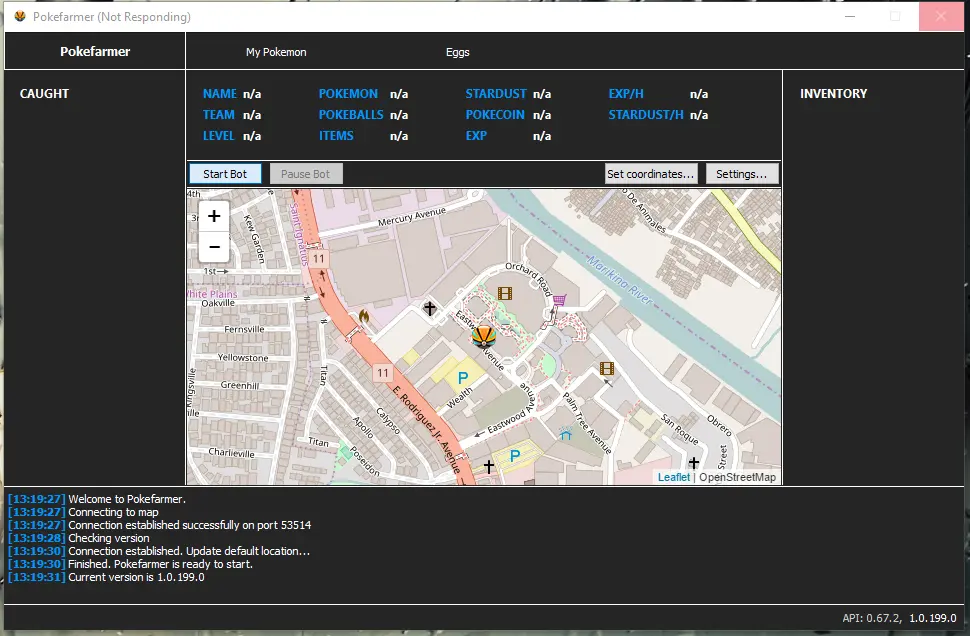Click the 'Pokefarmer is ready to start.' log line
Image resolution: width=970 pixels, height=636 pixels.
(161, 564)
